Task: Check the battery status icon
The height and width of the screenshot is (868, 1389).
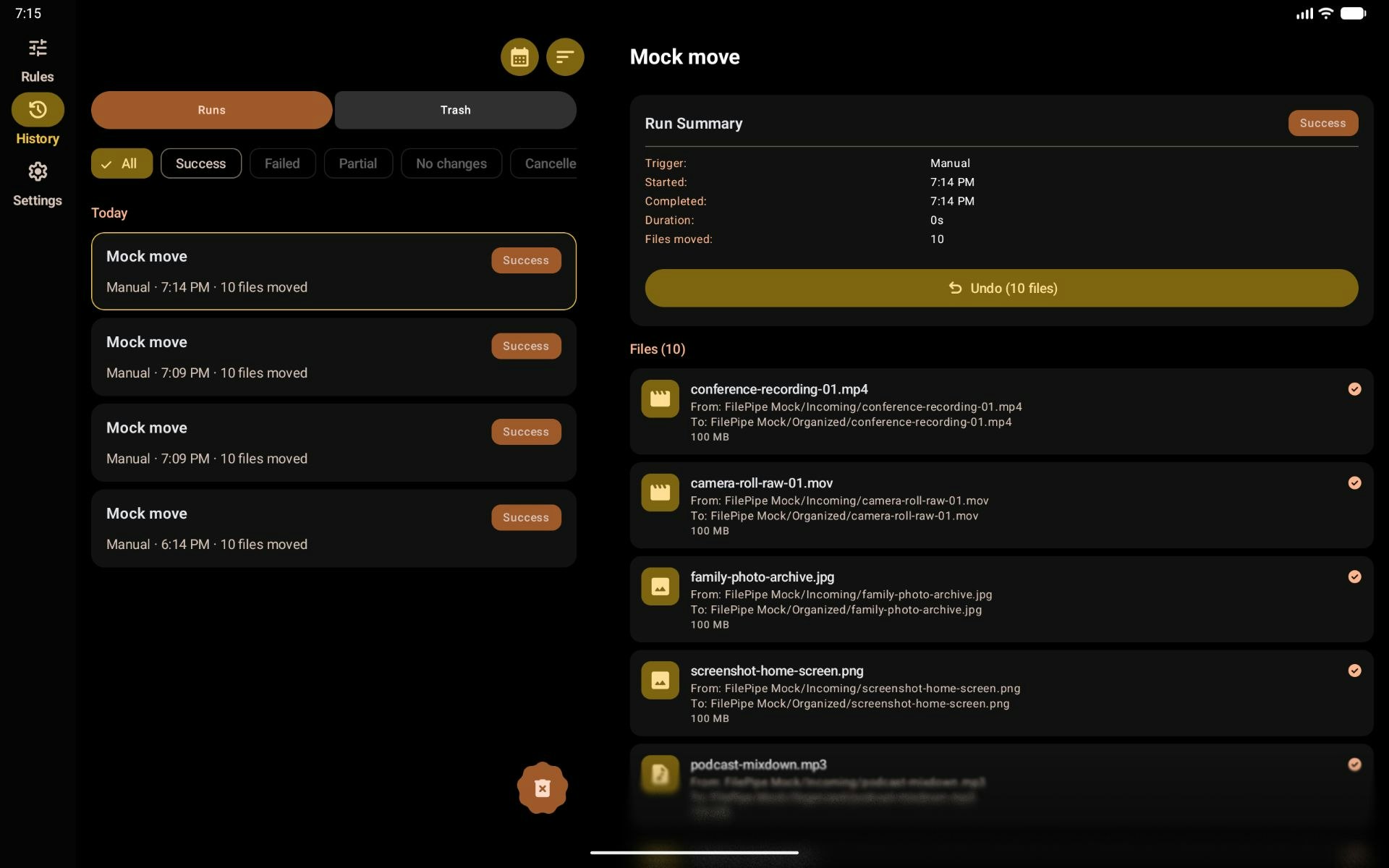Action: (1353, 13)
